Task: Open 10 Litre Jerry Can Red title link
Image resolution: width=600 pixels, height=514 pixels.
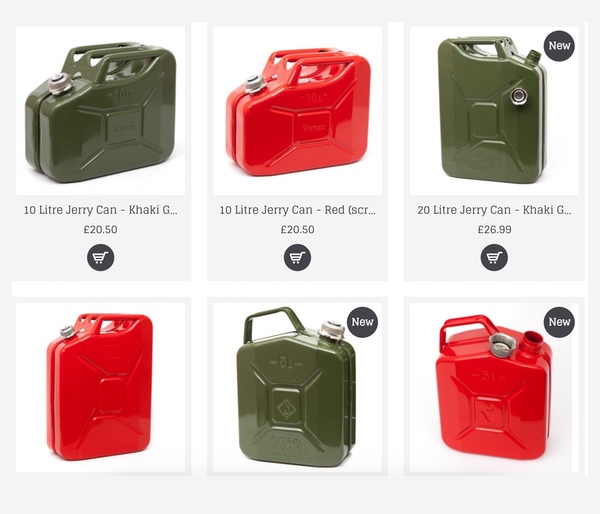Action: [297, 210]
